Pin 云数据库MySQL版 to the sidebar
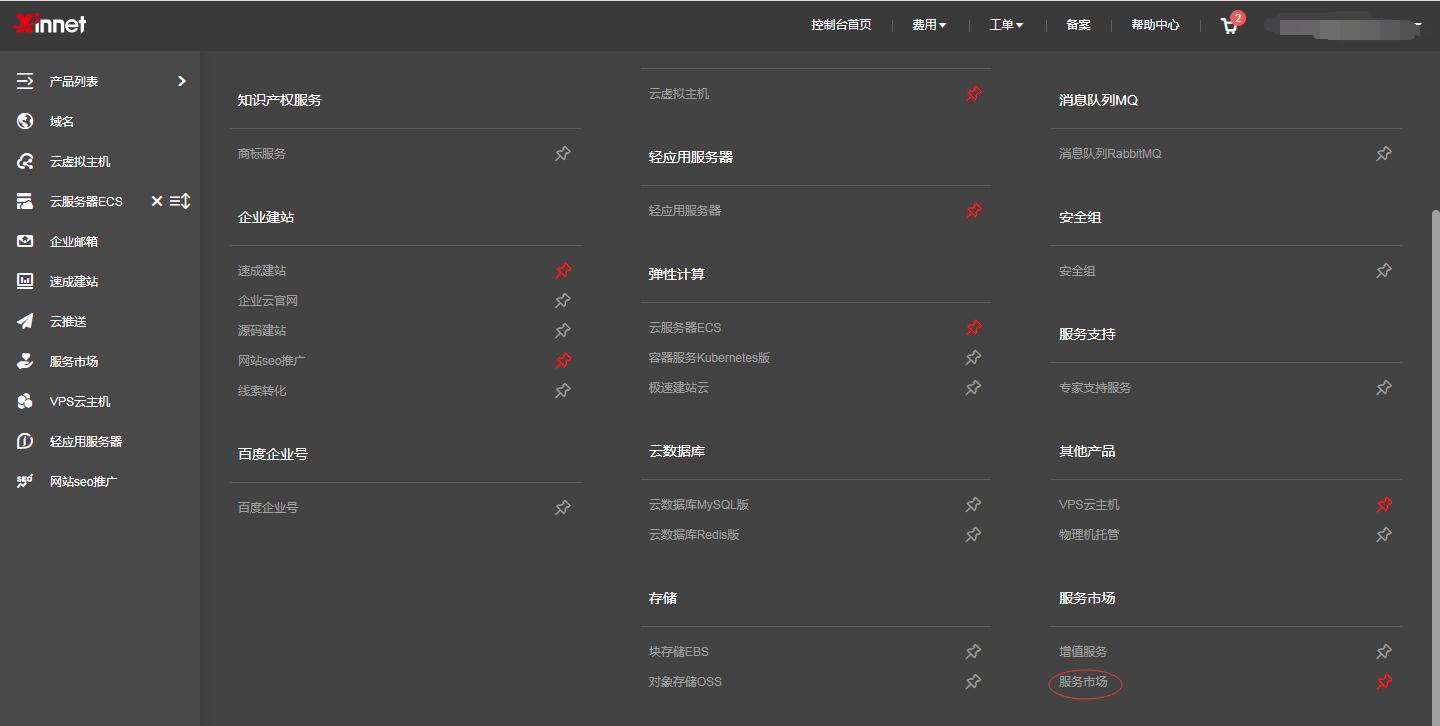 [x=973, y=505]
